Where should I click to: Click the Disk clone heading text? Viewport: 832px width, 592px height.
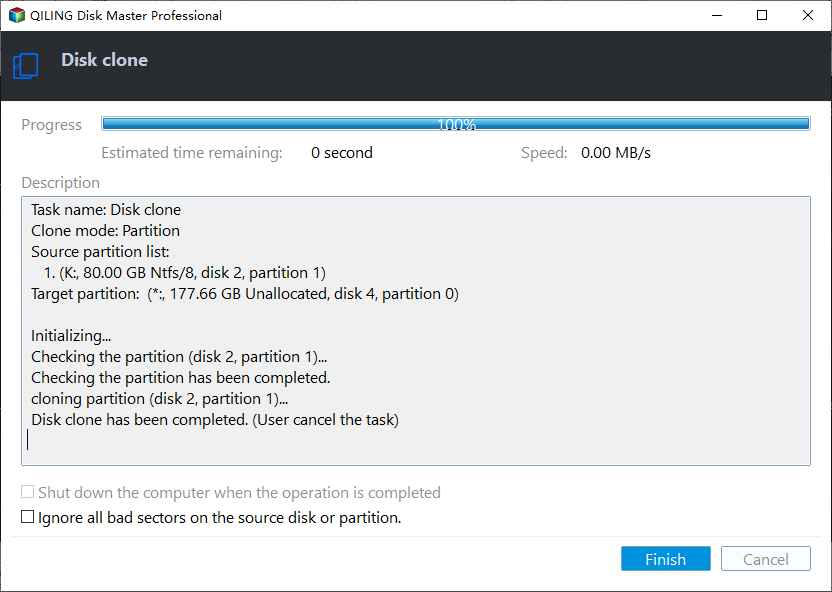point(105,60)
